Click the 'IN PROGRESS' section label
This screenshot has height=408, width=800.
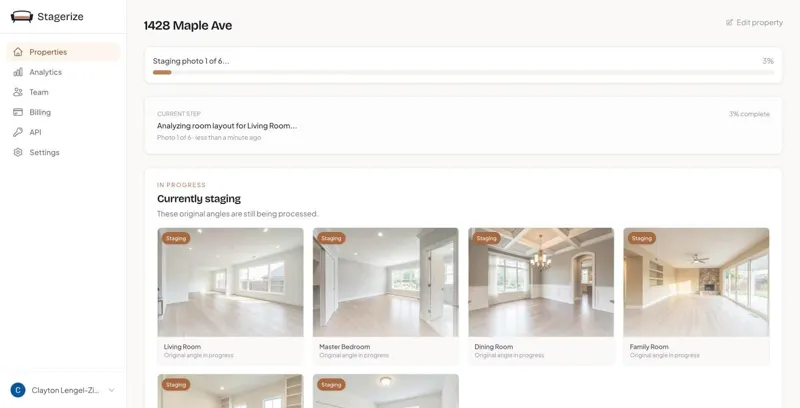pos(181,185)
